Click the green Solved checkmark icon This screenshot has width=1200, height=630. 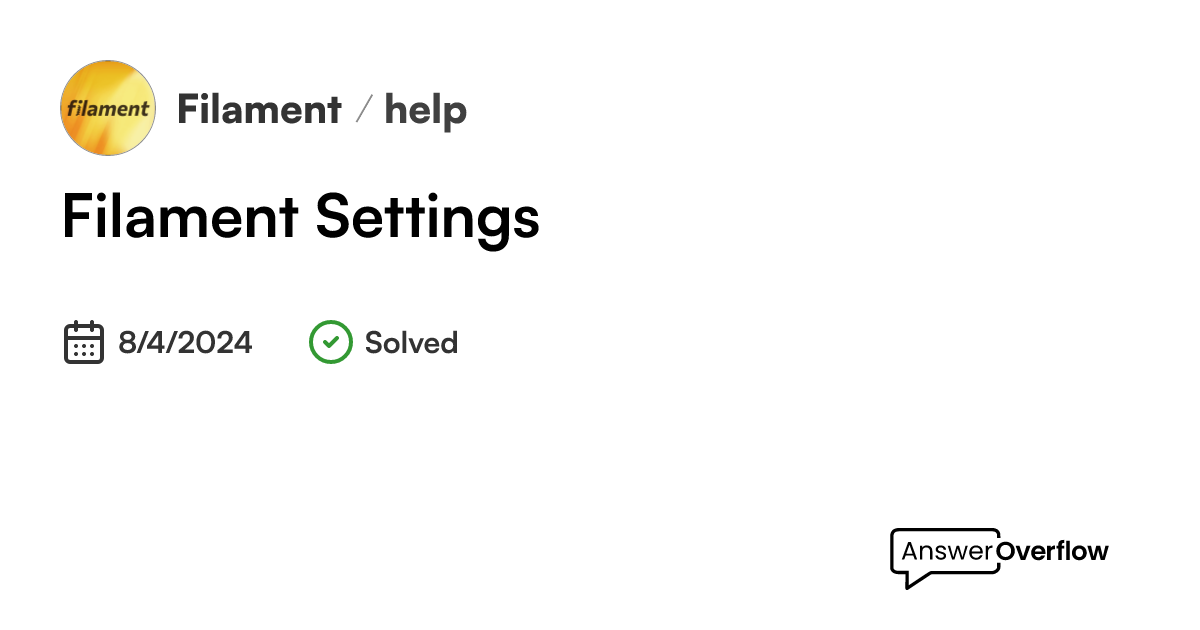(x=331, y=342)
